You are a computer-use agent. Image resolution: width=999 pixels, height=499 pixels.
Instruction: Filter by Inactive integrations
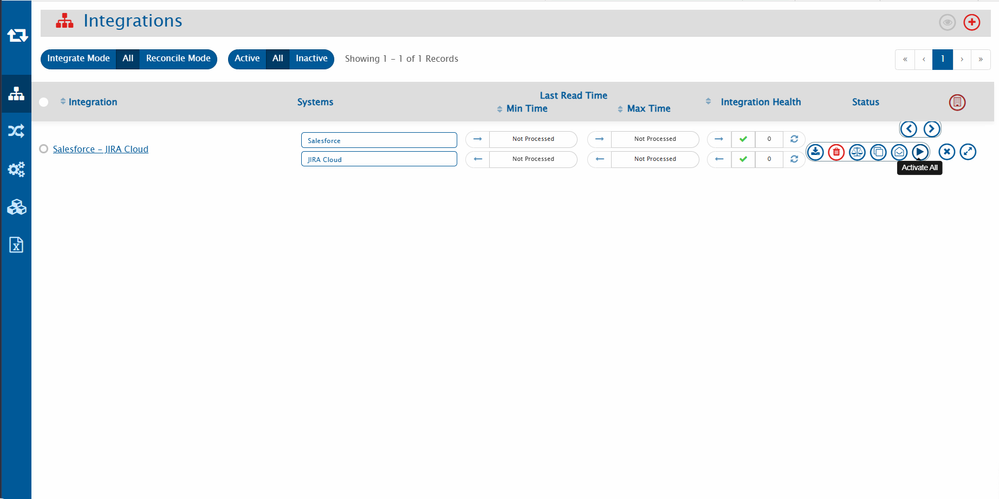pos(312,59)
